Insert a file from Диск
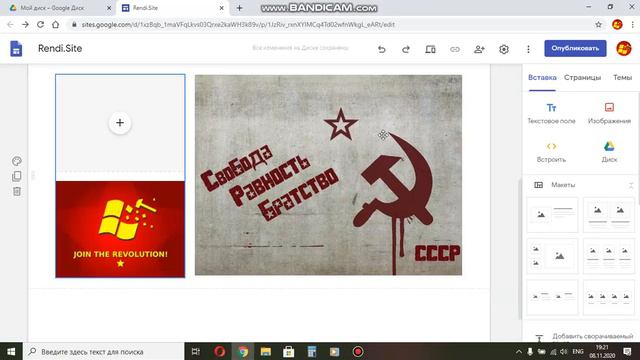Image resolution: width=640 pixels, height=360 pixels. click(x=609, y=152)
